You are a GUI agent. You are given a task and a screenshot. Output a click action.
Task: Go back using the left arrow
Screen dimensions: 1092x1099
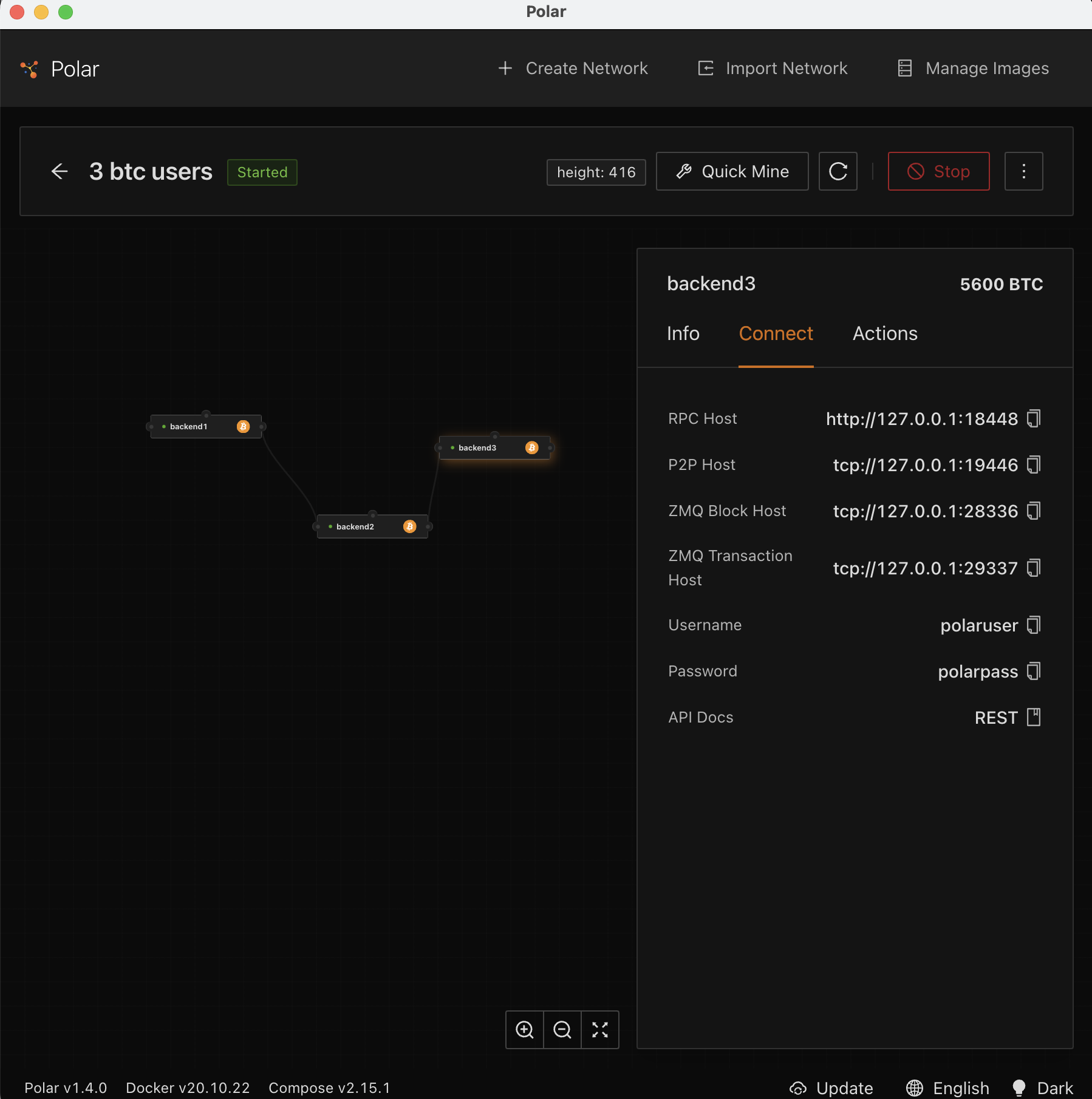point(60,171)
